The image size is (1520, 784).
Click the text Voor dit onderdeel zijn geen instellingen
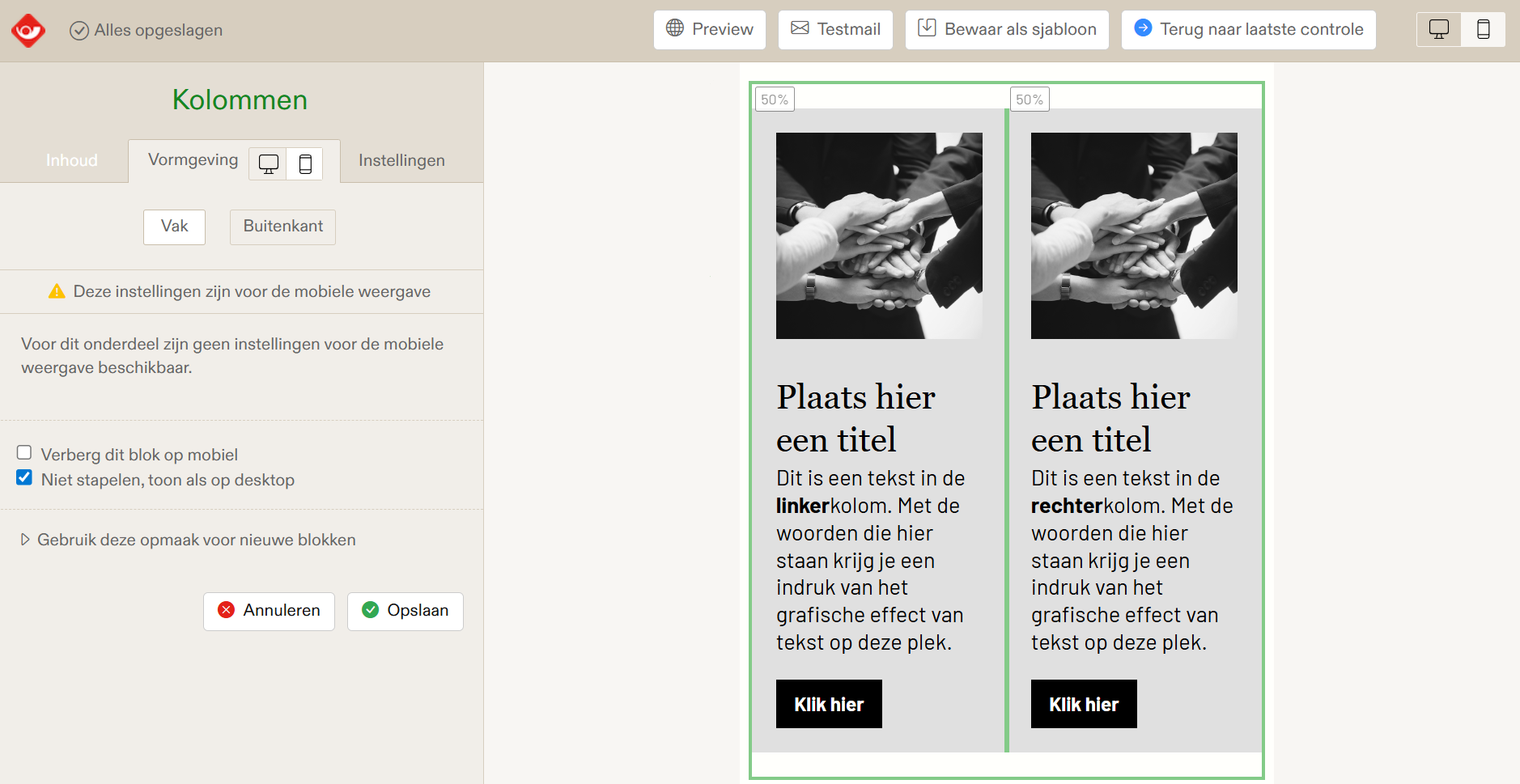point(232,355)
